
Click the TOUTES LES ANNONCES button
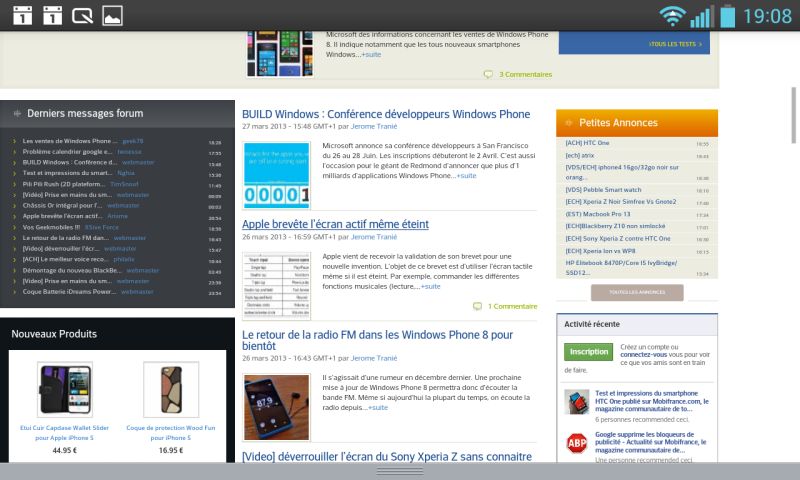click(637, 292)
